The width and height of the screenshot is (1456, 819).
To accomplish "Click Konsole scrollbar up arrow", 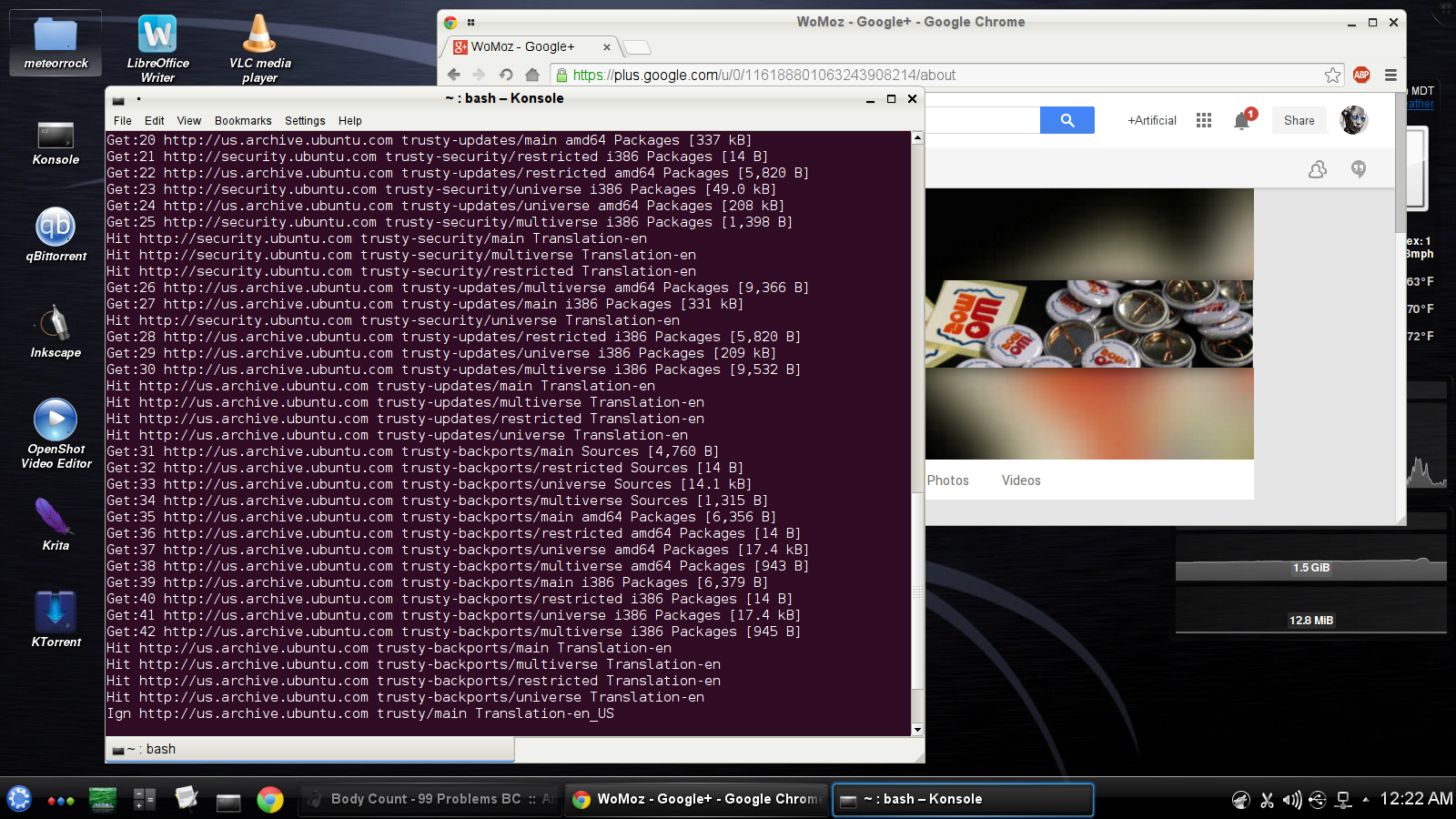I will 917,138.
